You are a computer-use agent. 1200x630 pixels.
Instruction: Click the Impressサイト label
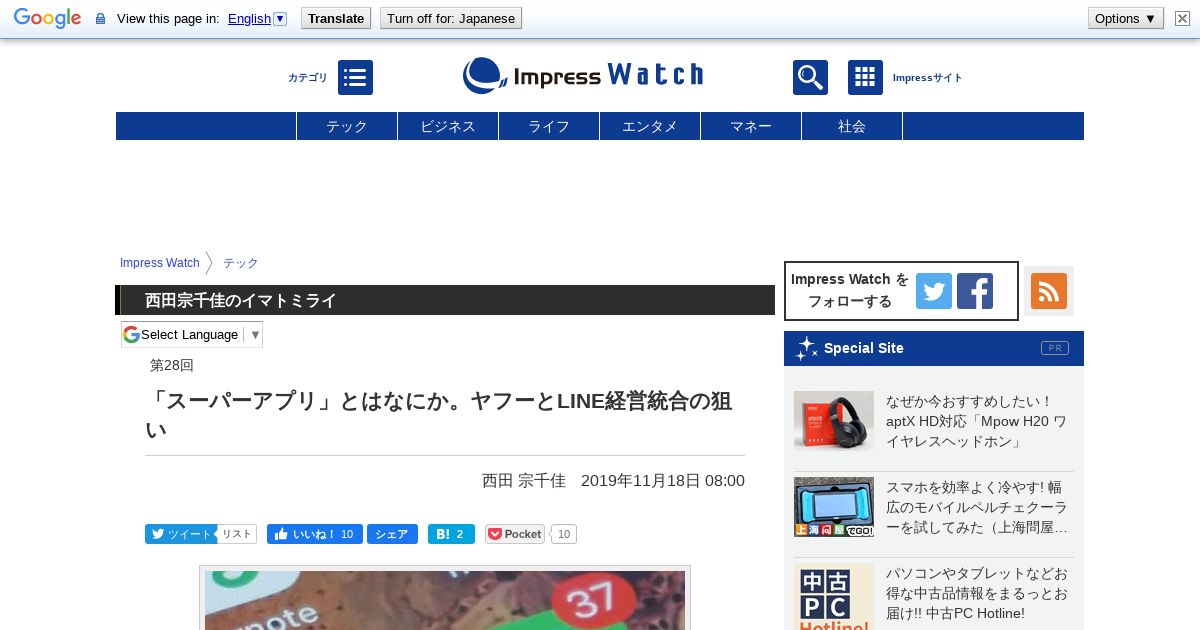point(927,77)
